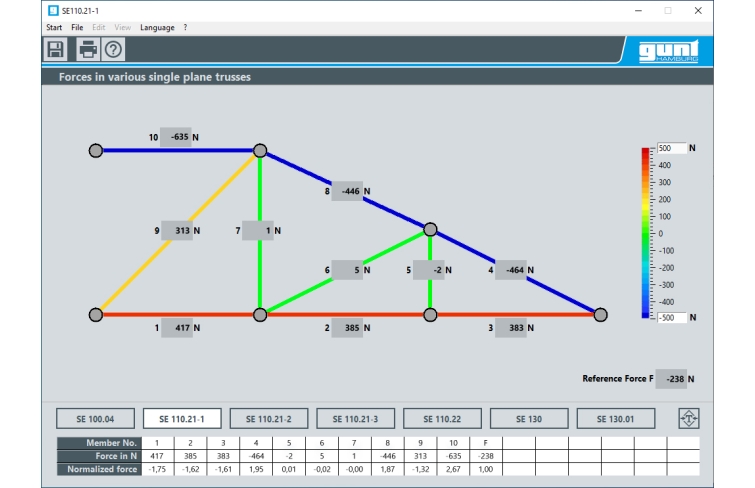Click the lower -500 N scale limit field
The height and width of the screenshot is (488, 755).
672,317
